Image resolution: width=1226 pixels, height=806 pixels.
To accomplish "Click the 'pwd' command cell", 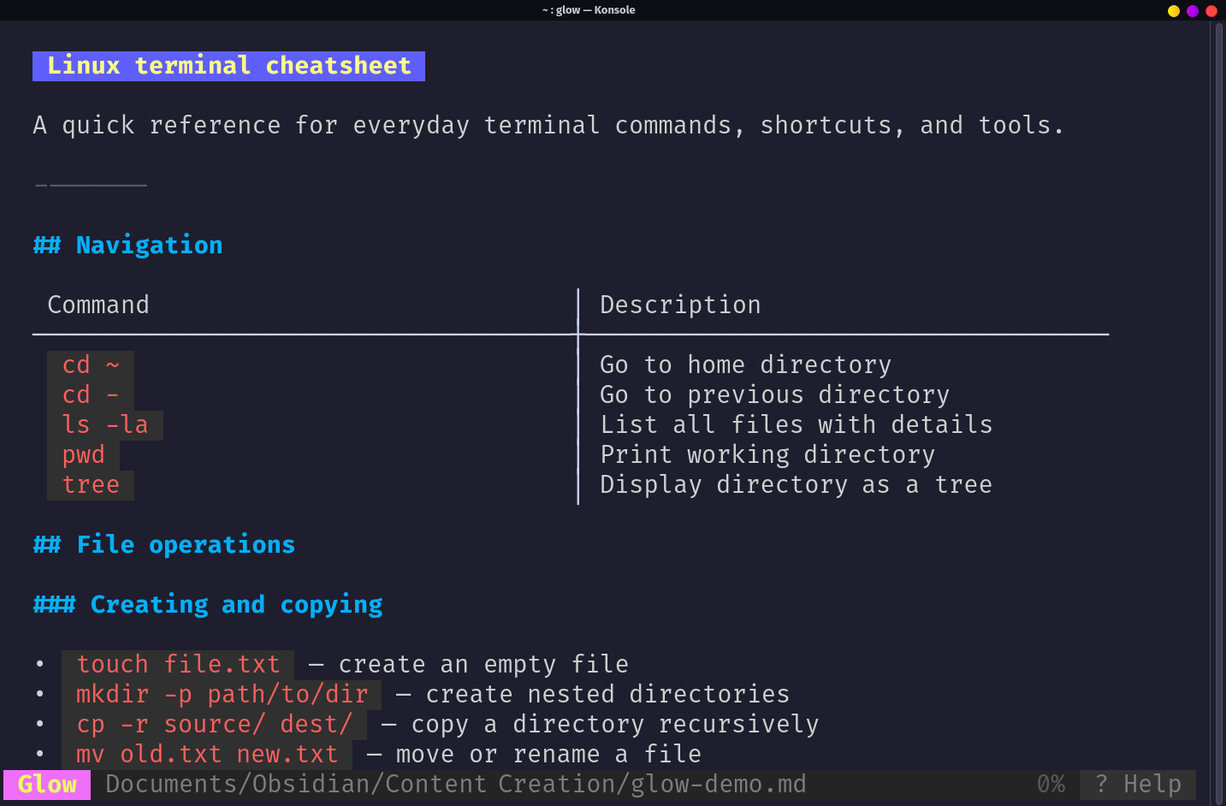I will click(x=83, y=454).
